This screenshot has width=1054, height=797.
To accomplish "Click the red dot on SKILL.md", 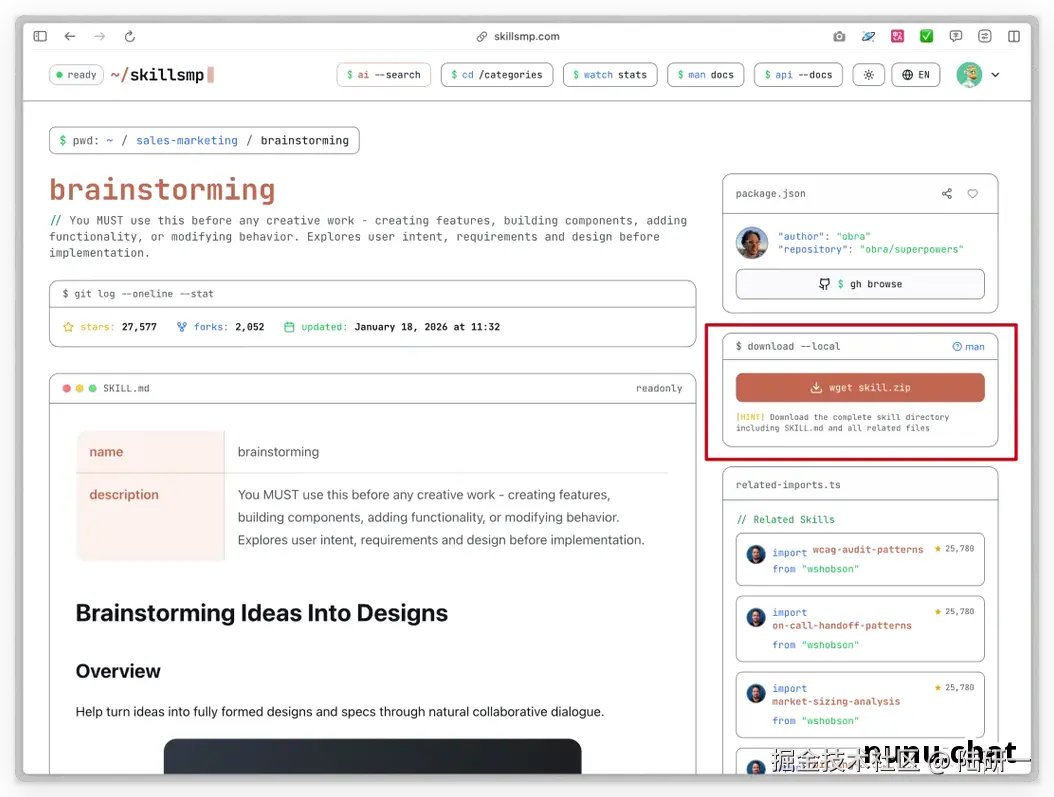I will [67, 388].
